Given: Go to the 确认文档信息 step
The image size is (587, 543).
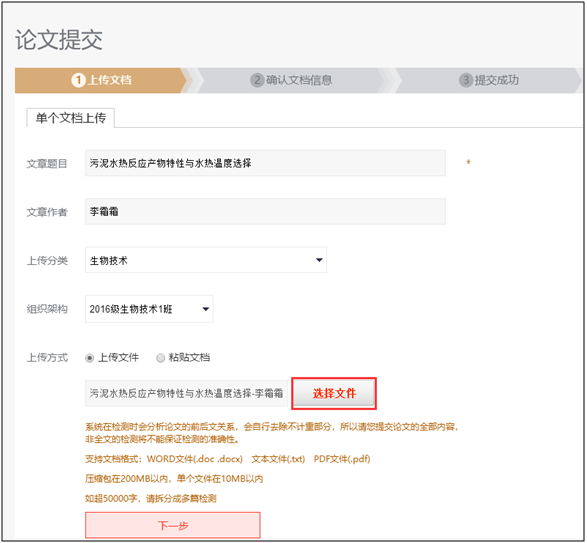Looking at the screenshot, I should click(x=299, y=80).
